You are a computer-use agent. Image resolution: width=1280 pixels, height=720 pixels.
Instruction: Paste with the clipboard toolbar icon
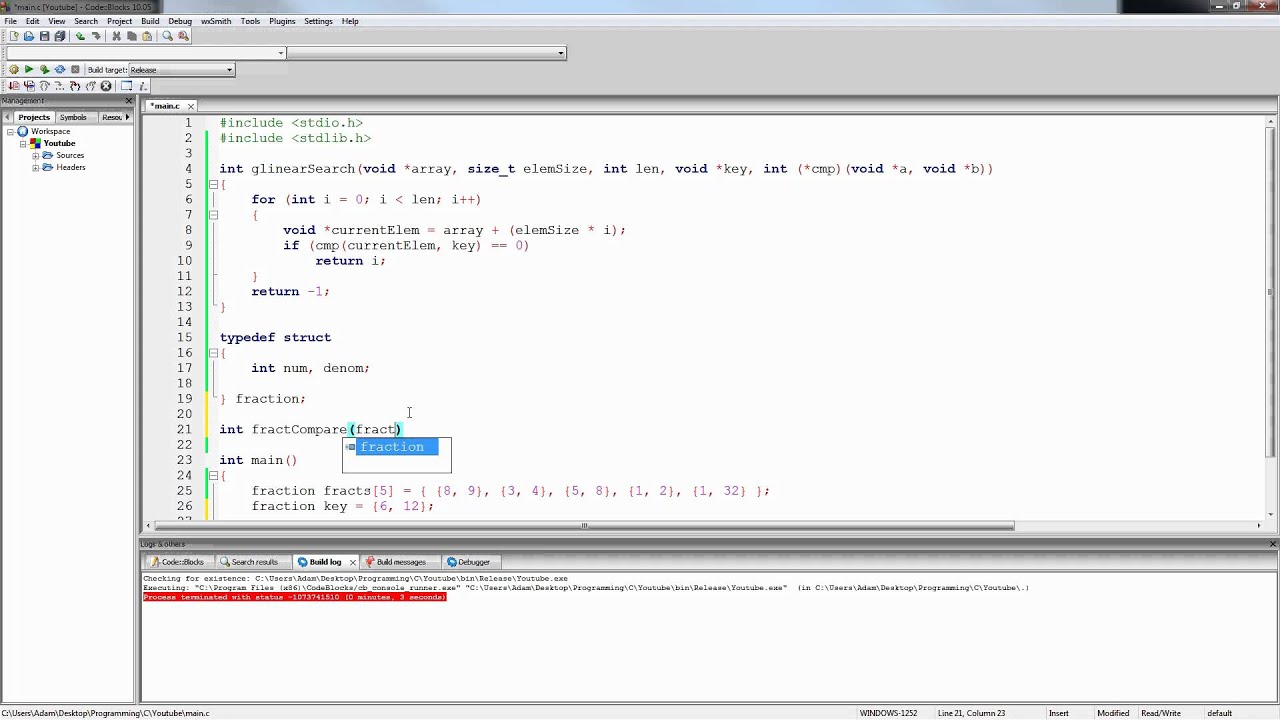coord(147,36)
